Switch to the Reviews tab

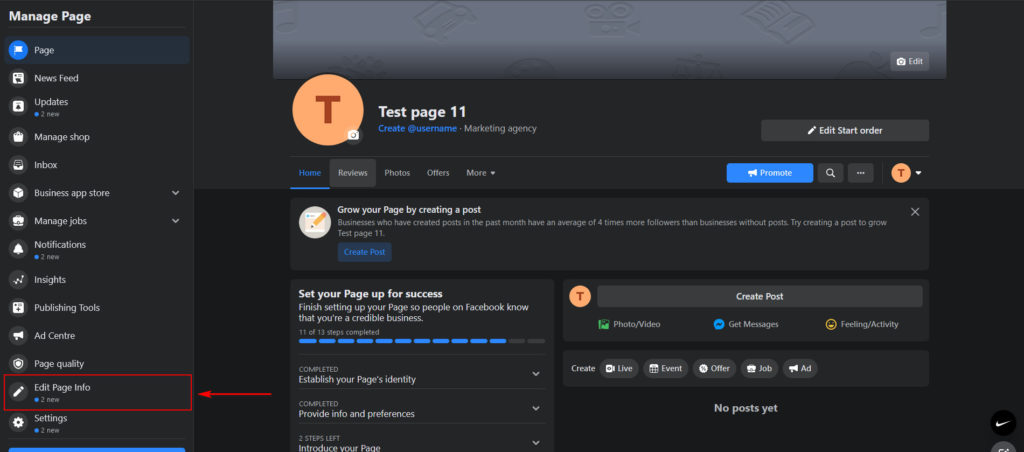[353, 173]
